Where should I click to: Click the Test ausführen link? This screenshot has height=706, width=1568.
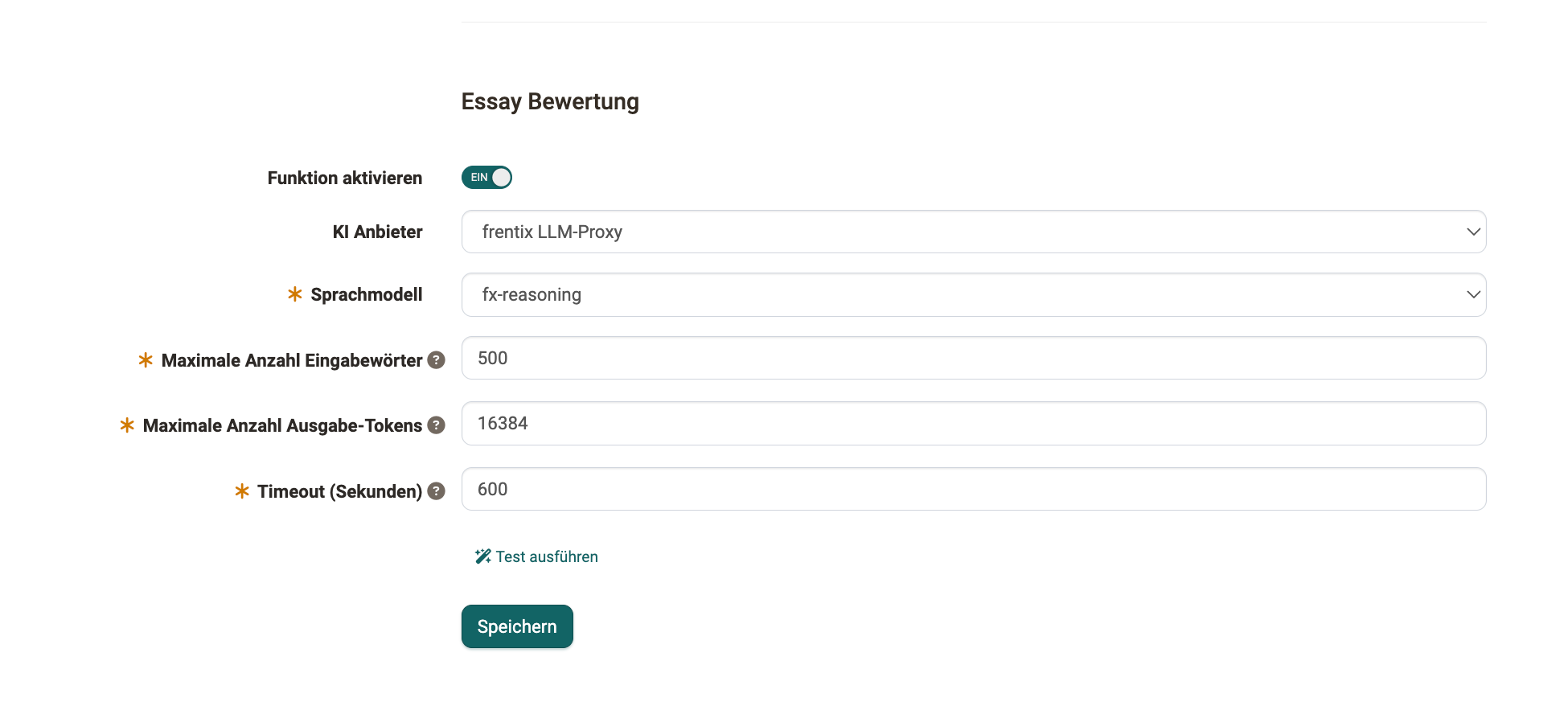(536, 556)
